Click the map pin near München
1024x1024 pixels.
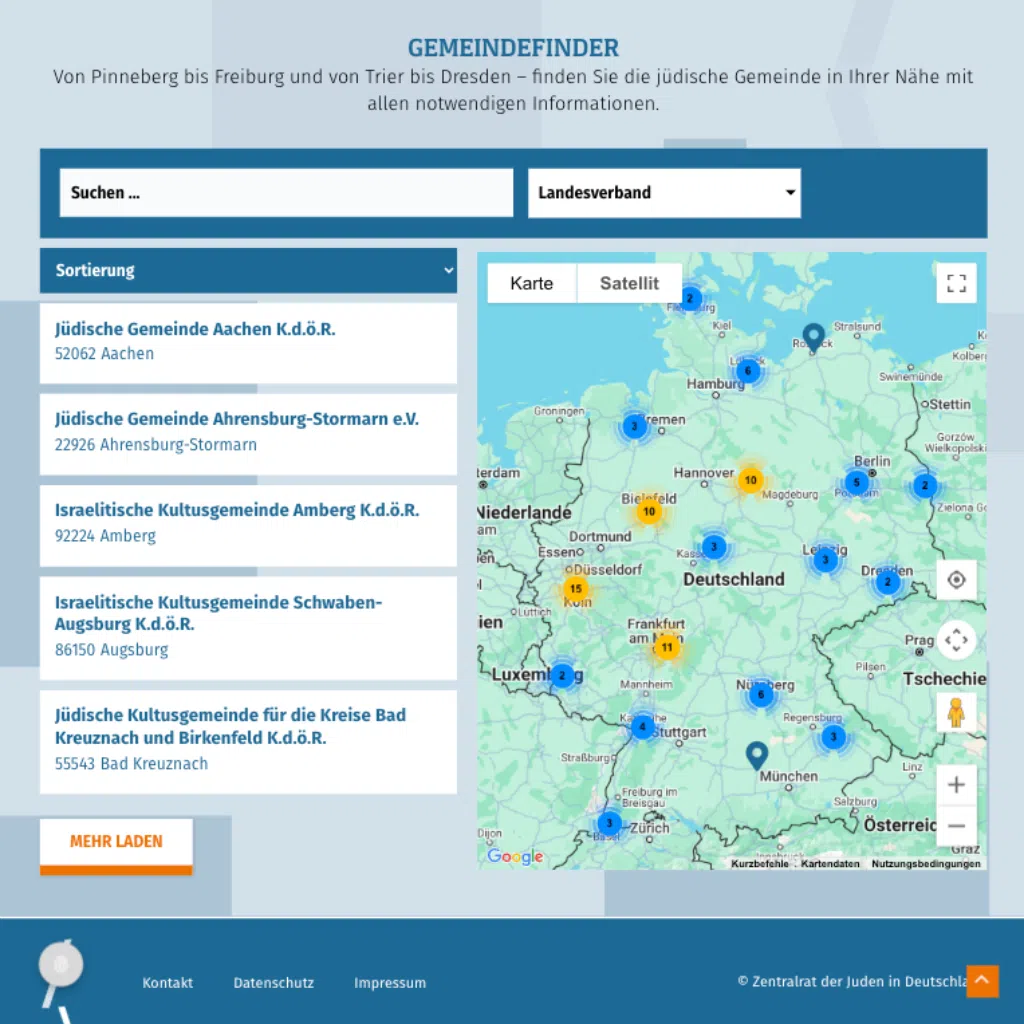pyautogui.click(x=757, y=754)
